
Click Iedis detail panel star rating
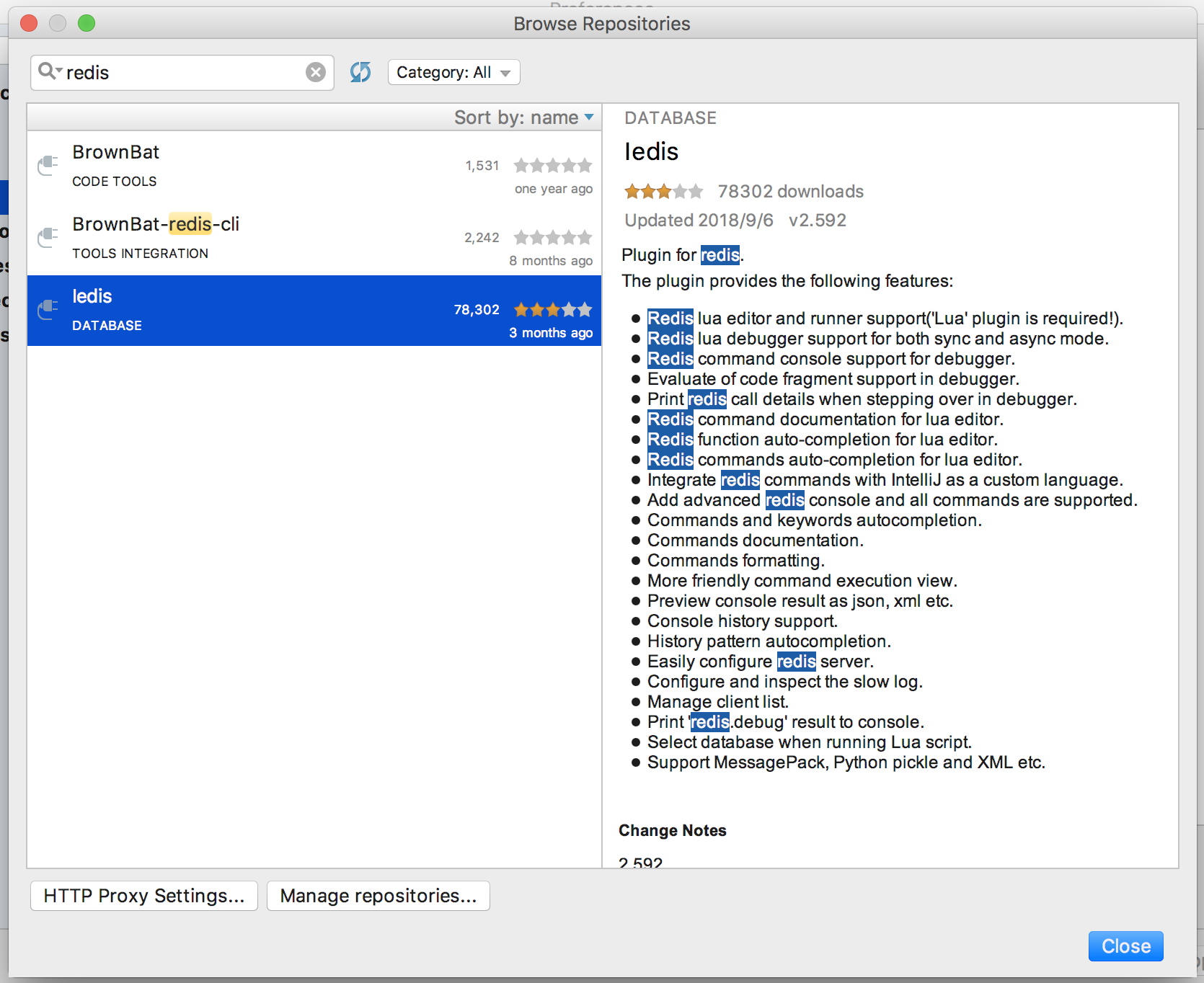coord(663,192)
